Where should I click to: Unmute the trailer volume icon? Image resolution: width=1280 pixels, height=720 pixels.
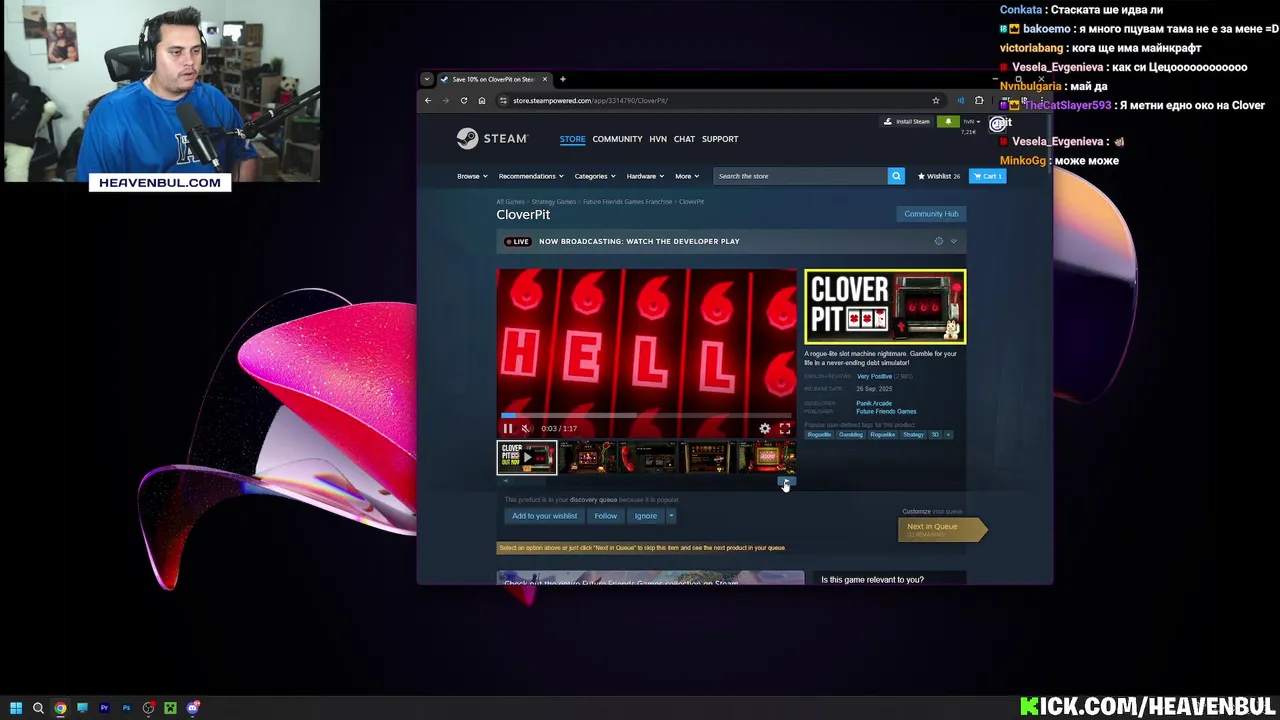click(526, 428)
